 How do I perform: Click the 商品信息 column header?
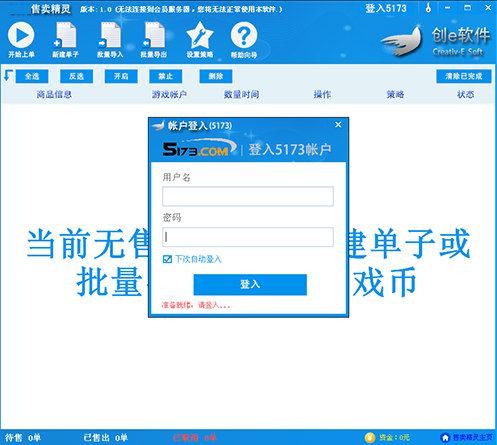tap(54, 95)
